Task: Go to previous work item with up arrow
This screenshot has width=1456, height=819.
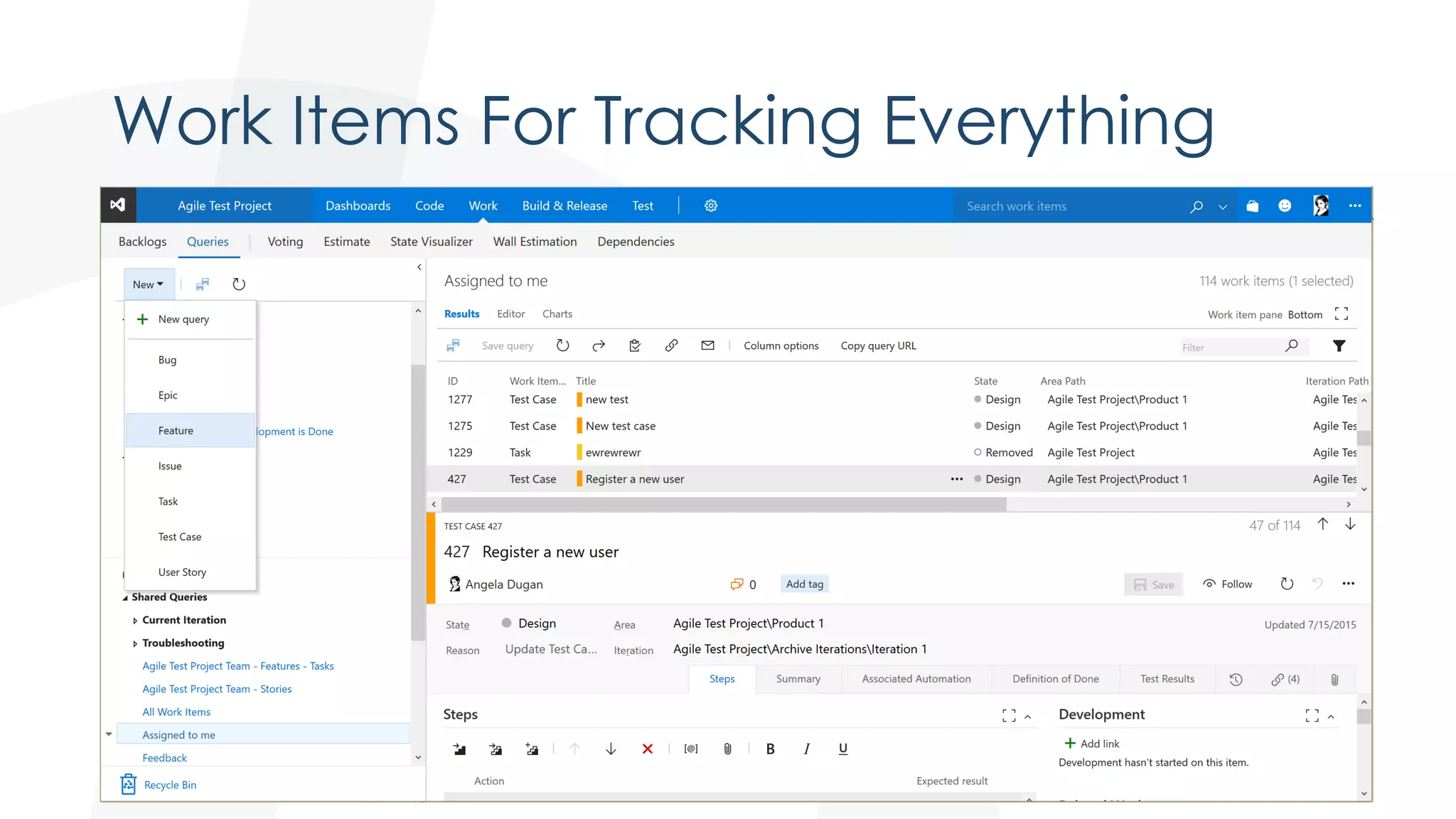Action: 1322,524
